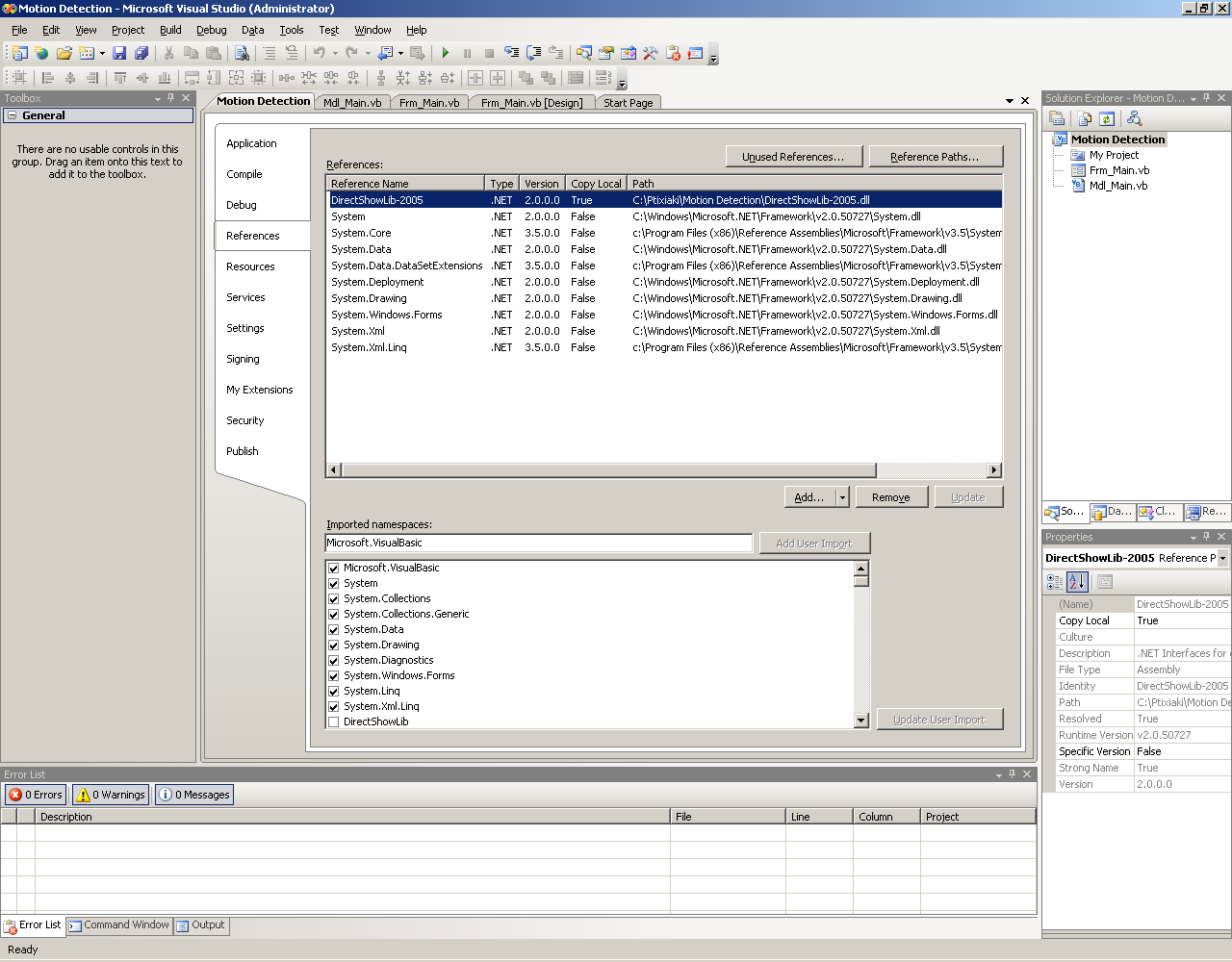Switch to the Mdl_Main.vb tab
Image resolution: width=1232 pixels, height=962 pixels.
352,102
